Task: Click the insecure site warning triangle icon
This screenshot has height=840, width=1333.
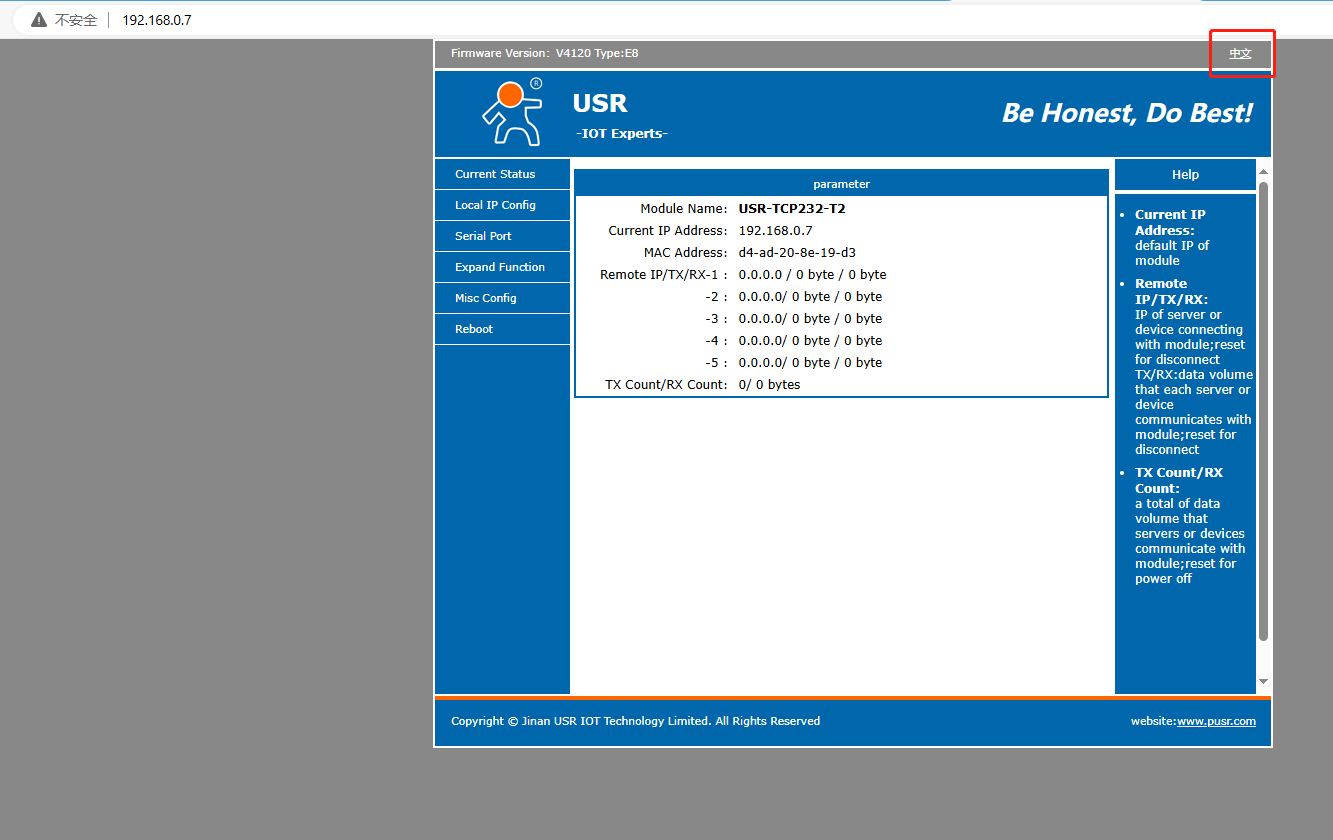Action: tap(39, 20)
